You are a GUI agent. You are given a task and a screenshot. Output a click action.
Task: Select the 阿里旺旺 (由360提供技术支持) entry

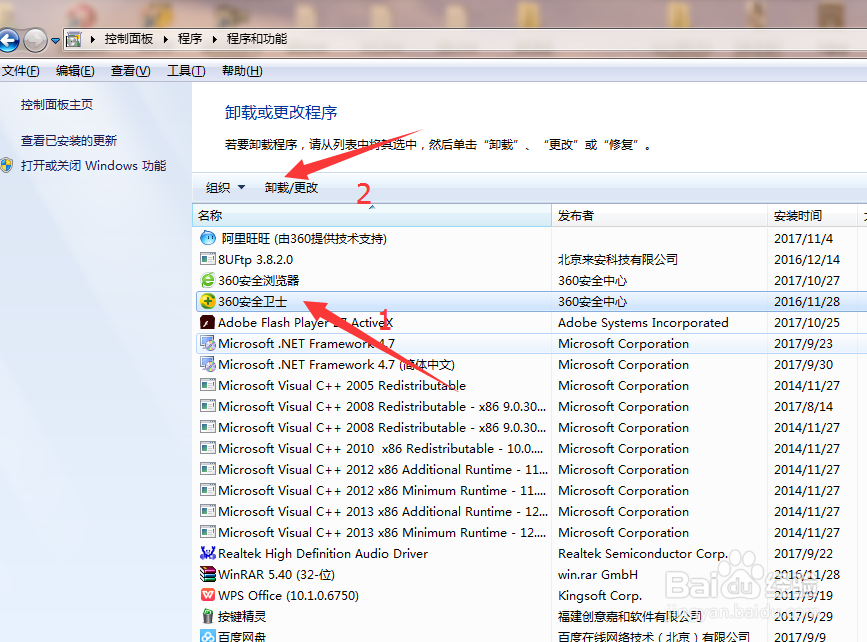pos(304,238)
